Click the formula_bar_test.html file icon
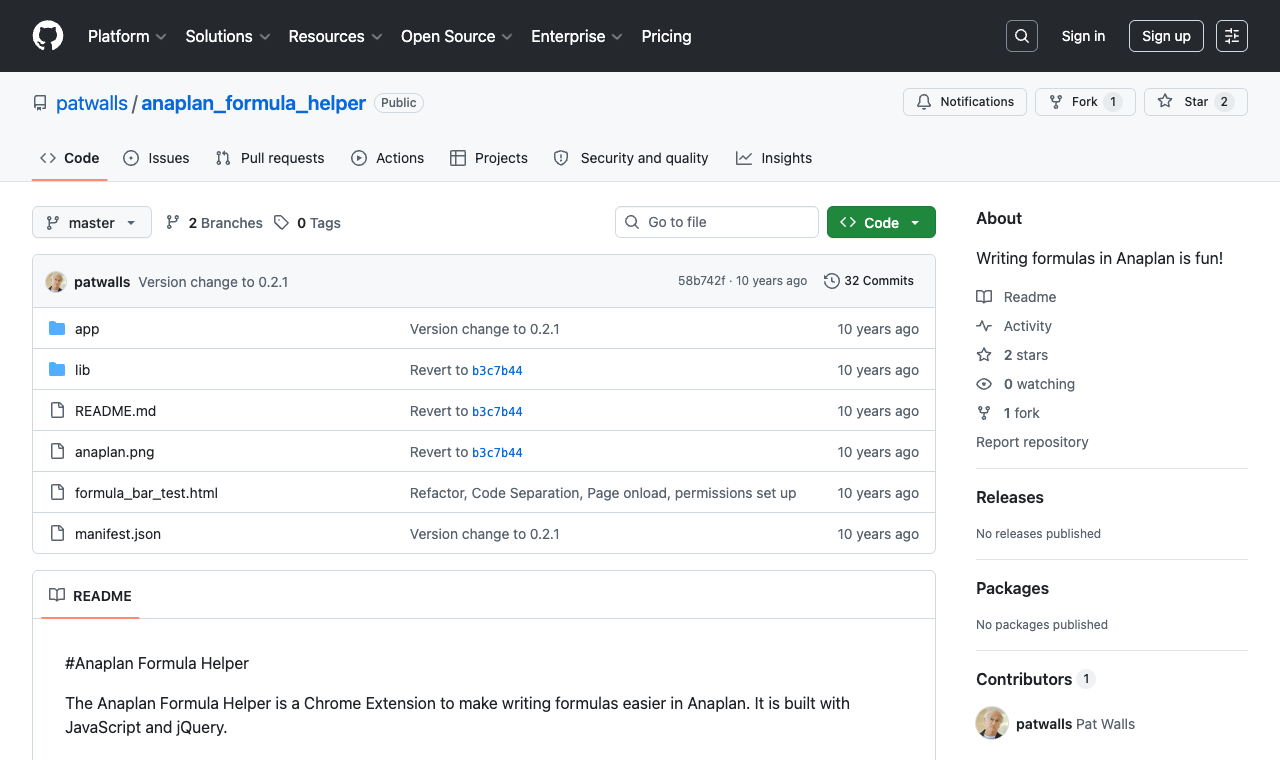 click(x=57, y=493)
